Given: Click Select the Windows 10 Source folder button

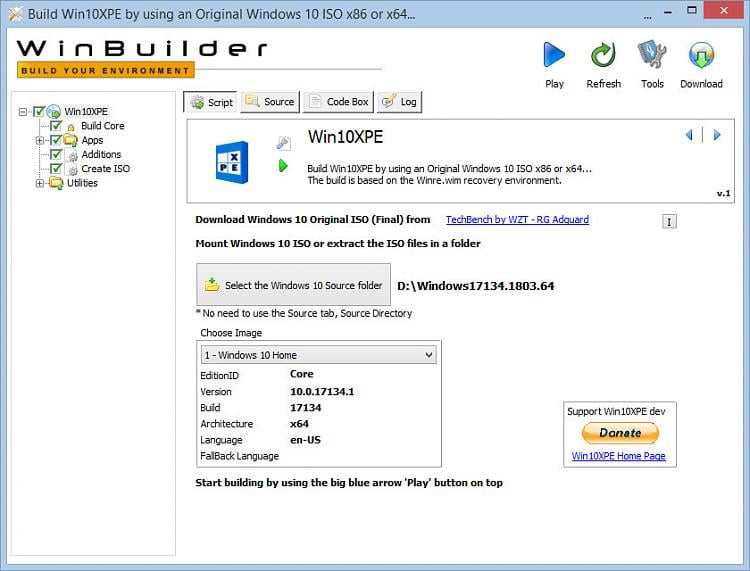Looking at the screenshot, I should click(x=293, y=285).
